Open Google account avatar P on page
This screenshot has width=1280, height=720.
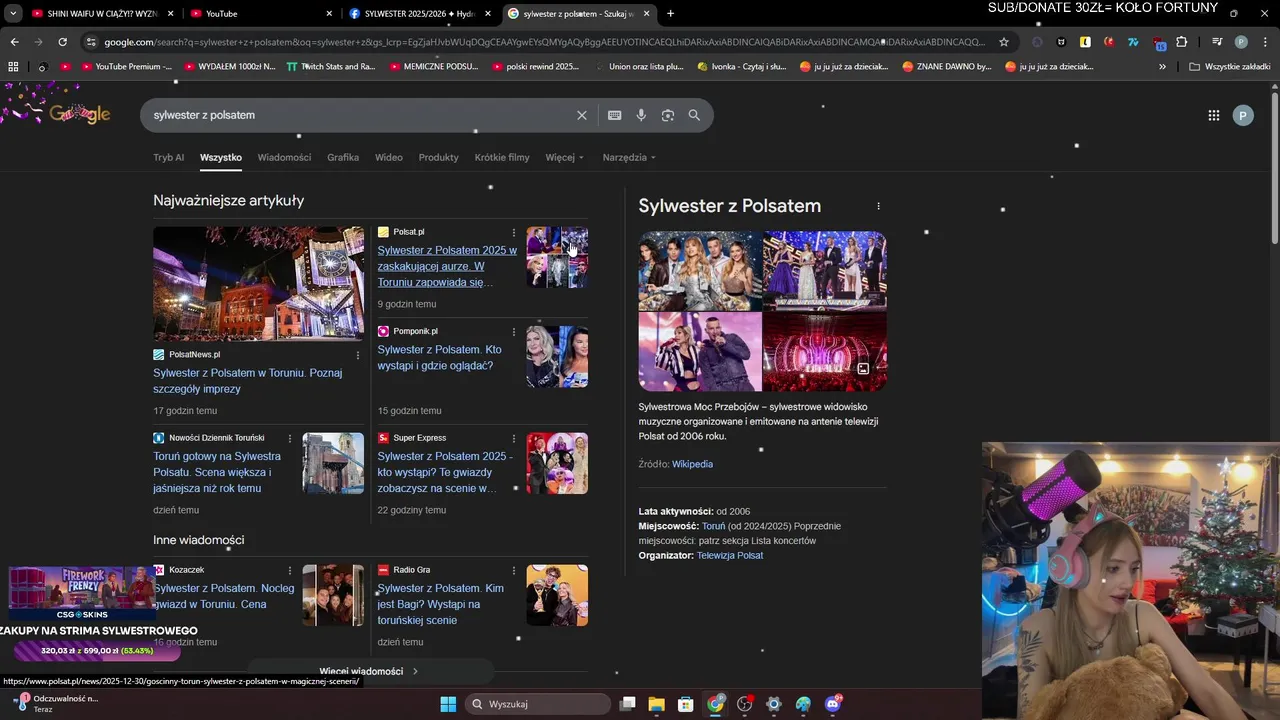[x=1242, y=115]
